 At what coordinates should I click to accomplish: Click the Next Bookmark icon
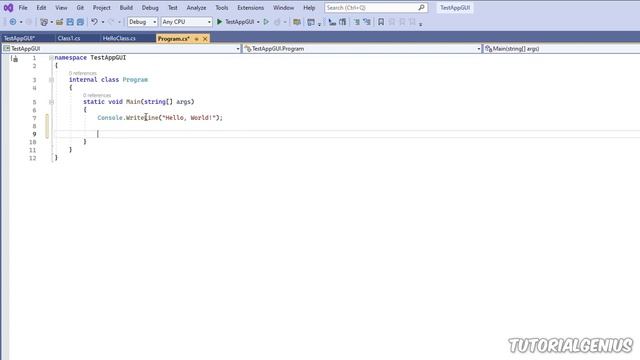[402, 22]
